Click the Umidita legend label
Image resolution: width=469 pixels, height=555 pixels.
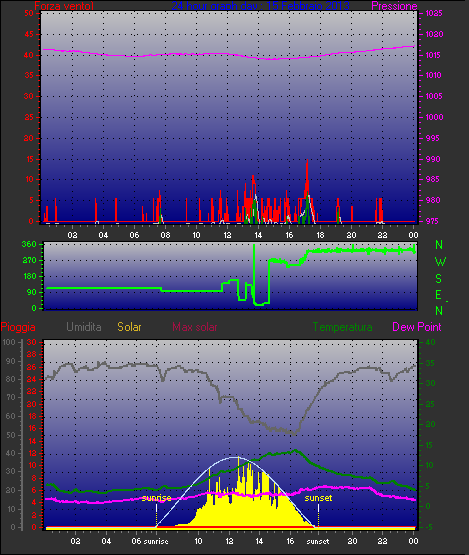(84, 327)
